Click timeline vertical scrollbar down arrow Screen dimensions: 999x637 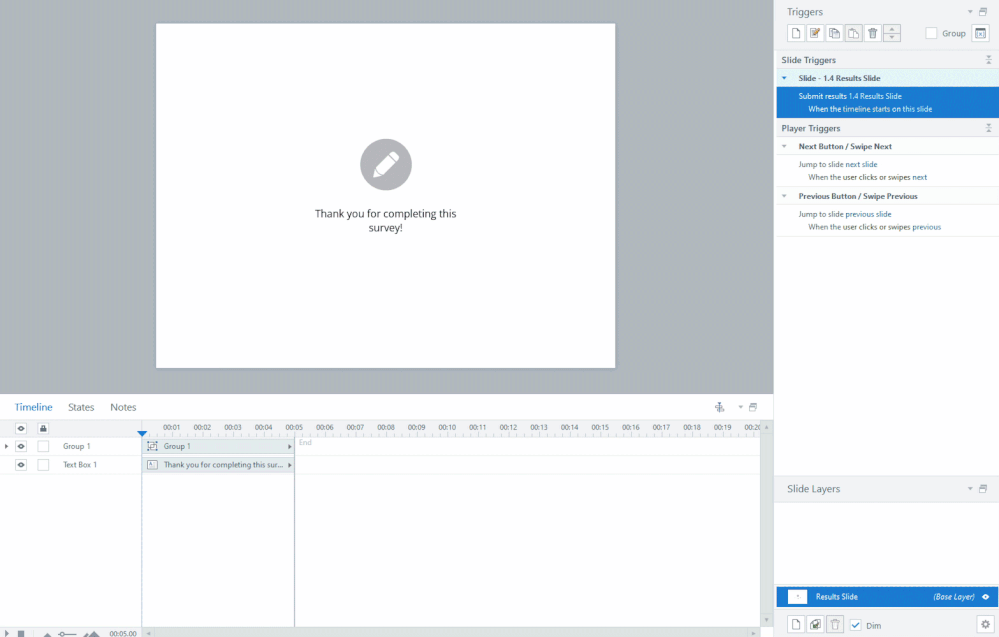(x=766, y=619)
